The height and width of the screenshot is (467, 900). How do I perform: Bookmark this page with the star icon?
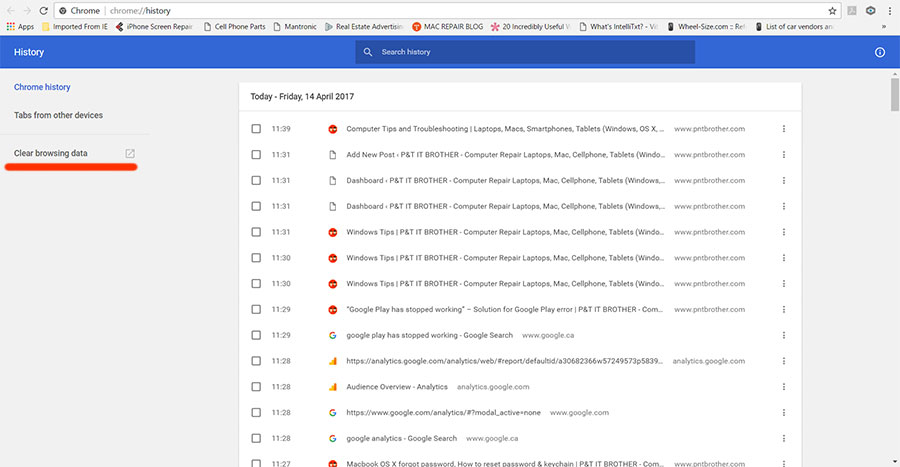tap(832, 11)
